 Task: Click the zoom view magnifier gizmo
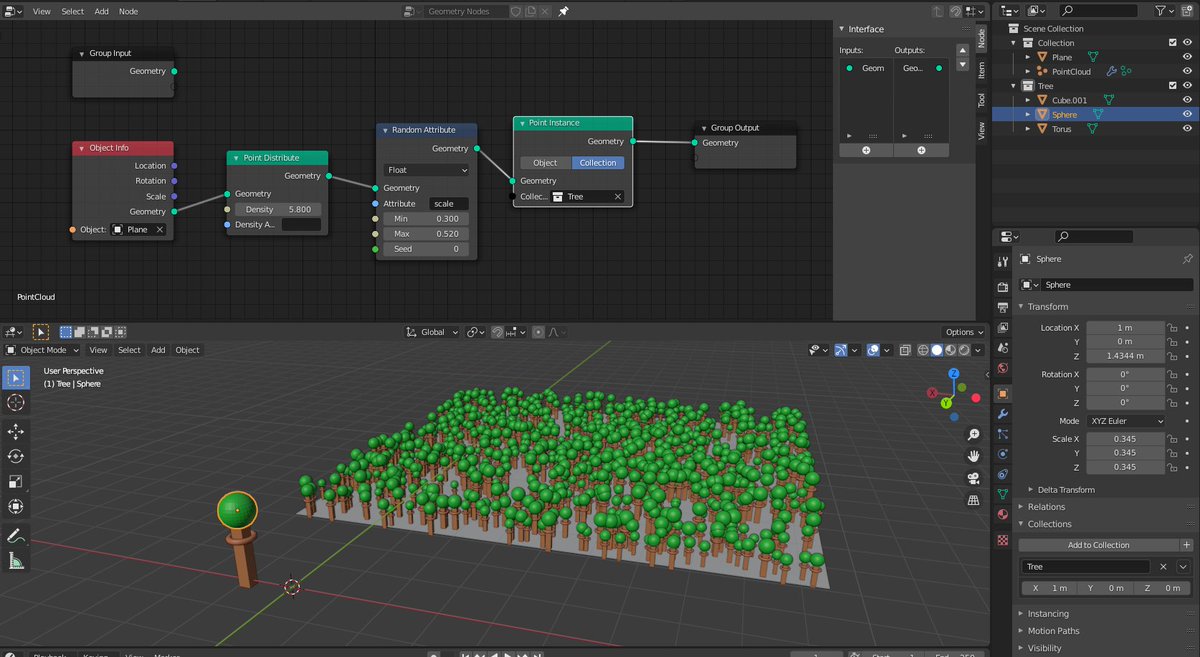pyautogui.click(x=973, y=435)
